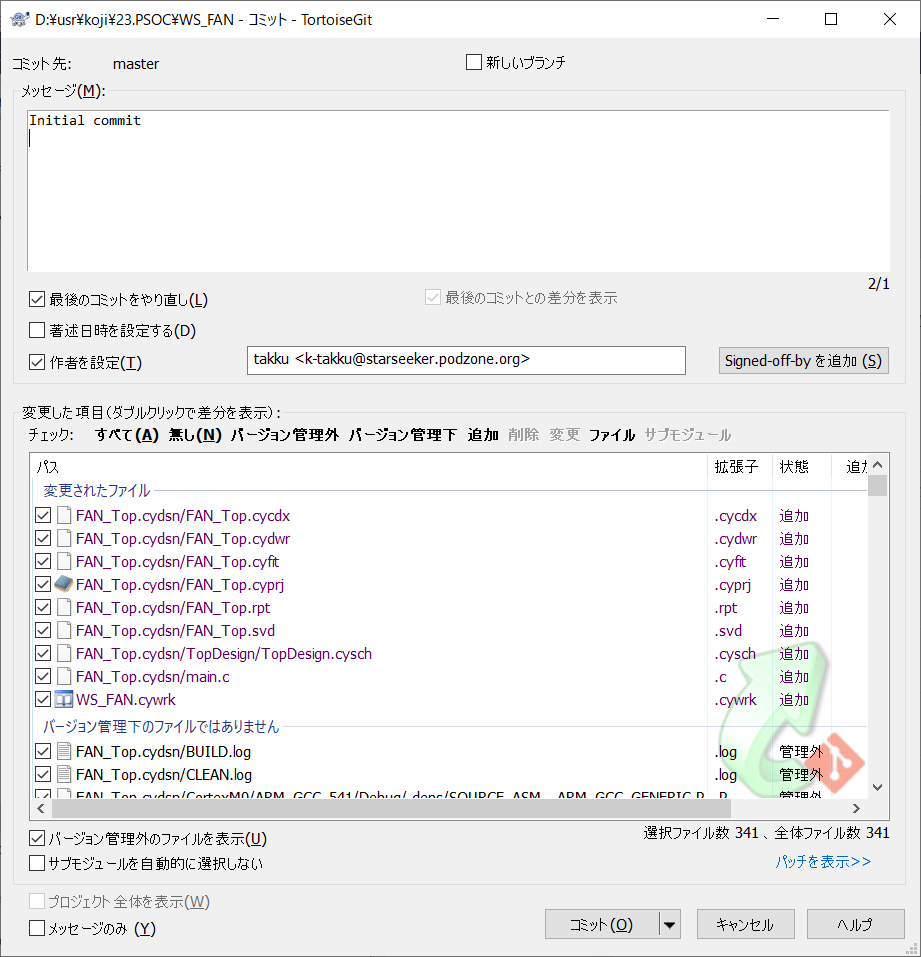Viewport: 921px width, 957px height.
Task: Uncheck 最後のコミットをやり直し option
Action: (x=38, y=299)
